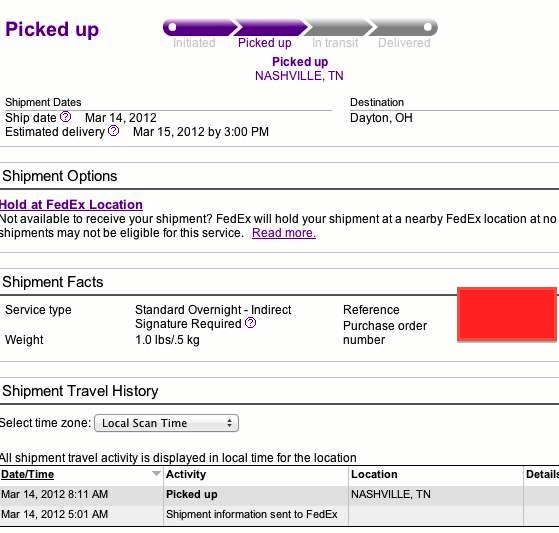Click the Location column header
The height and width of the screenshot is (533, 559).
(x=374, y=474)
